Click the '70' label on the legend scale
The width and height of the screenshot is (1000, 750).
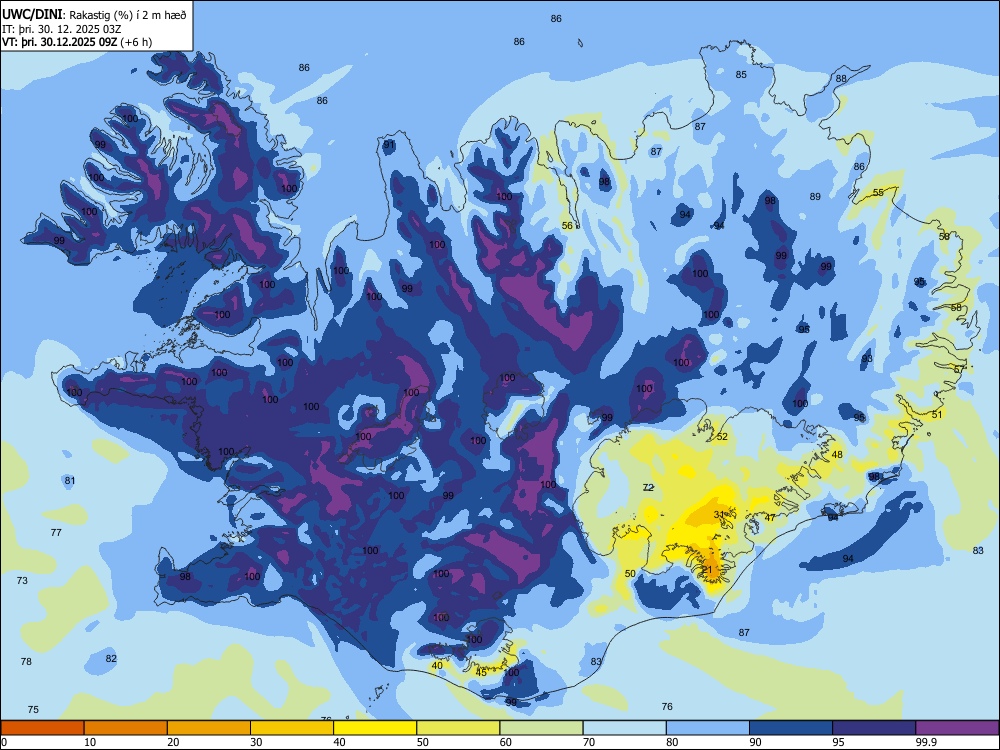tap(589, 742)
